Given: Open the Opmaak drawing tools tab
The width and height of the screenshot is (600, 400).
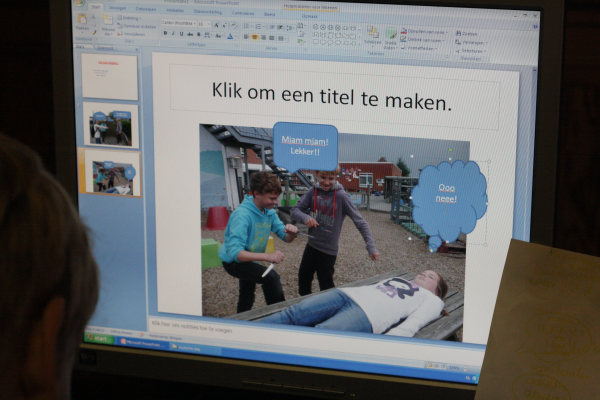Looking at the screenshot, I should tap(310, 16).
